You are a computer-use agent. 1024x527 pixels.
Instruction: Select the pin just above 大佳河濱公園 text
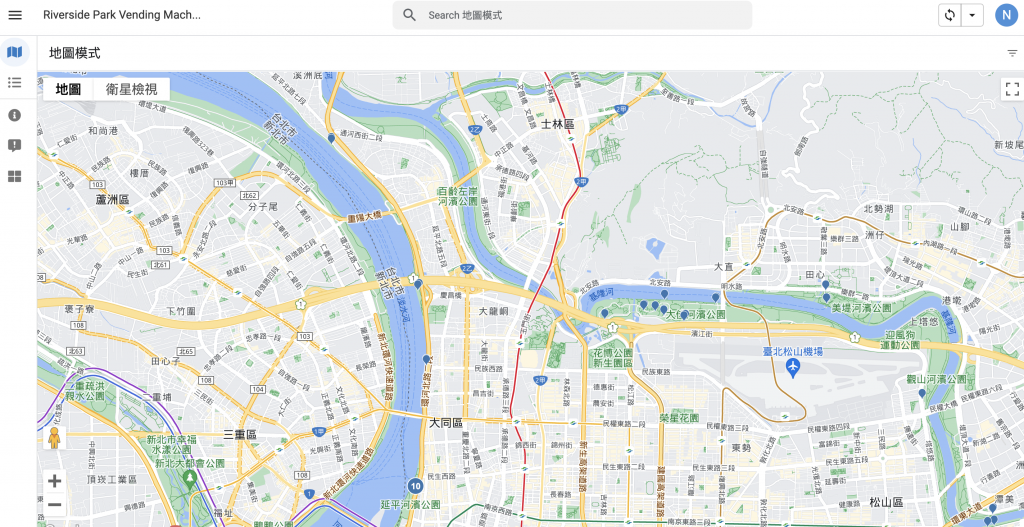pyautogui.click(x=664, y=310)
